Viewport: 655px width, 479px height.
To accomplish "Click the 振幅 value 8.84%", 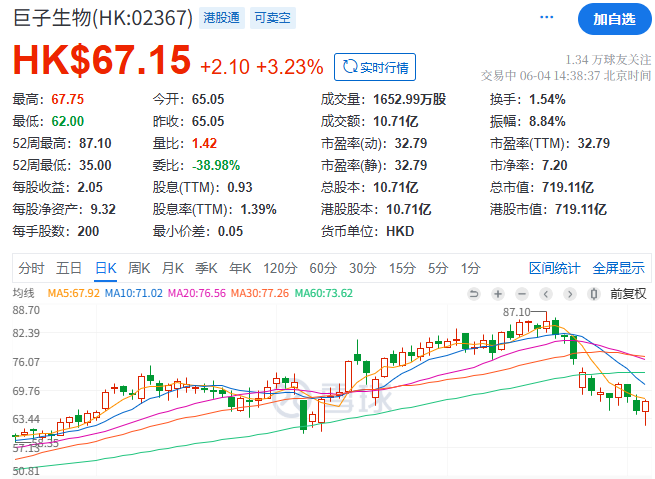I will (547, 122).
